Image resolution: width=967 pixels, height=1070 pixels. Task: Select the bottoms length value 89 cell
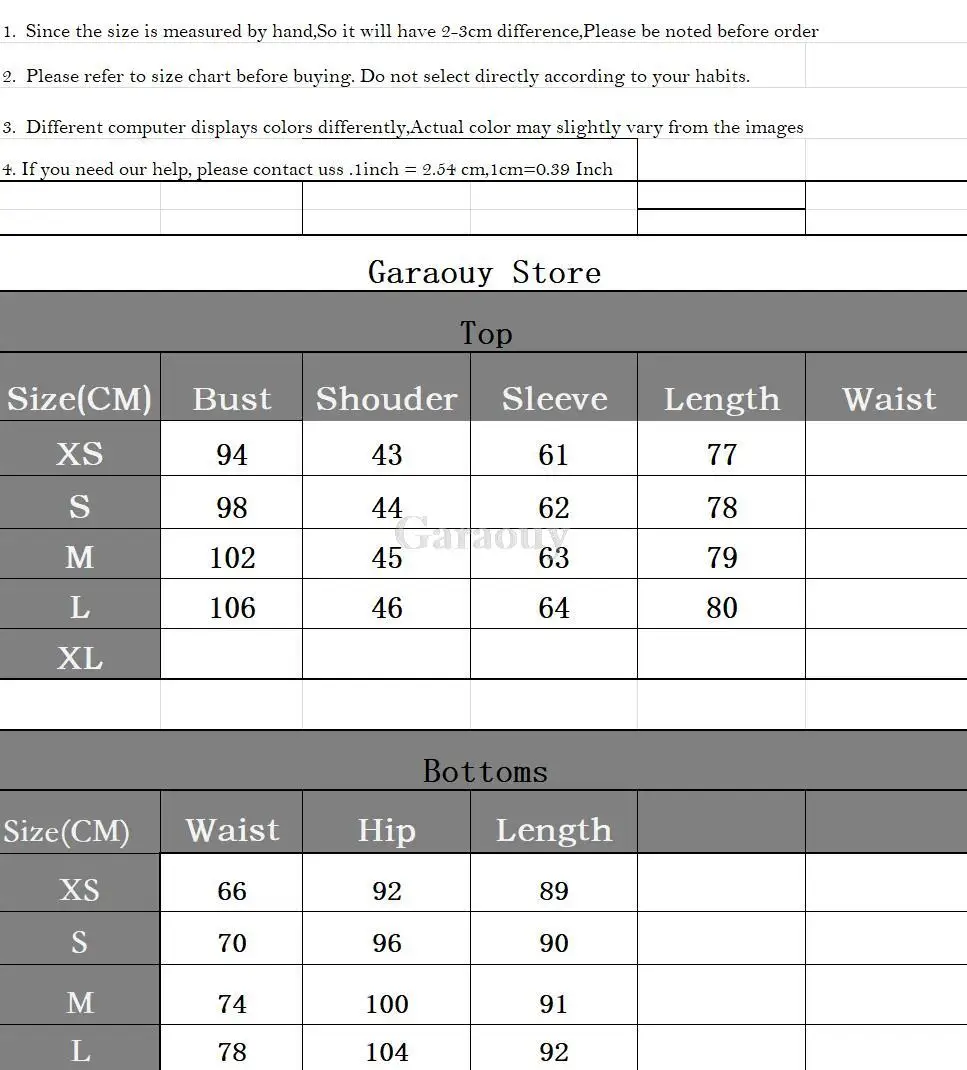[554, 890]
